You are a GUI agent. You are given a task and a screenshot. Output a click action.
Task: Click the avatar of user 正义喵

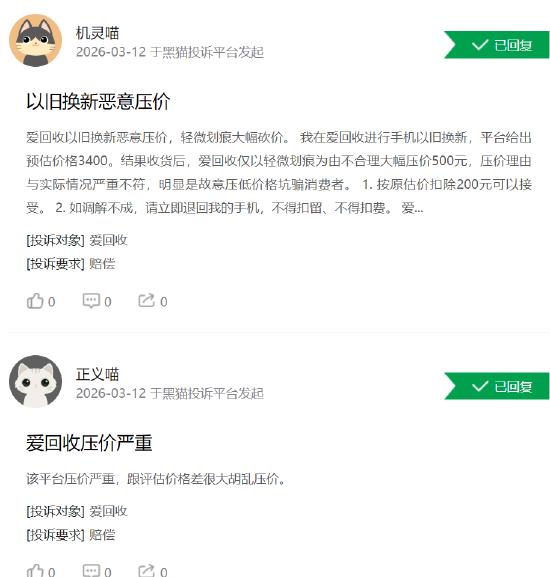[x=35, y=381]
